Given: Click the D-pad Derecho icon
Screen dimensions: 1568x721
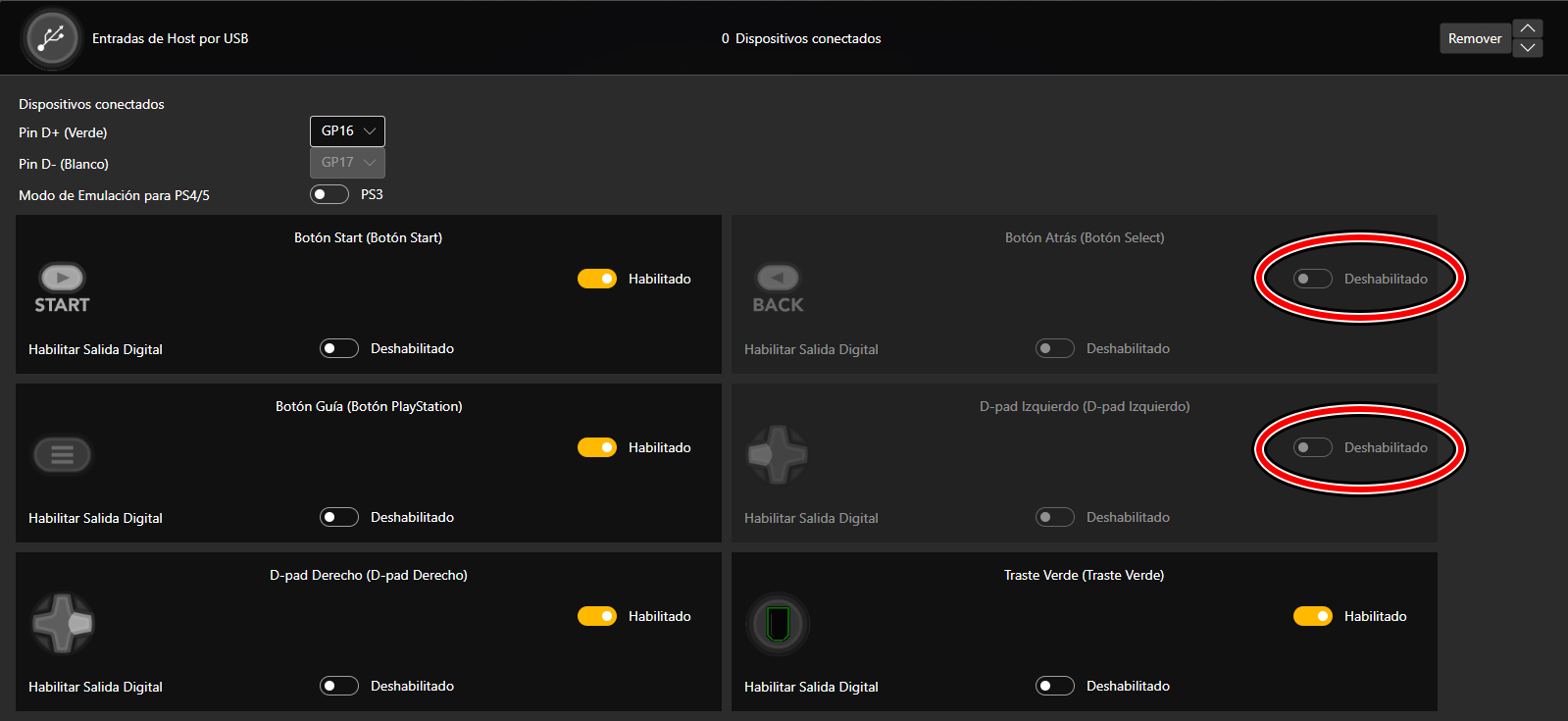Looking at the screenshot, I should 63,623.
